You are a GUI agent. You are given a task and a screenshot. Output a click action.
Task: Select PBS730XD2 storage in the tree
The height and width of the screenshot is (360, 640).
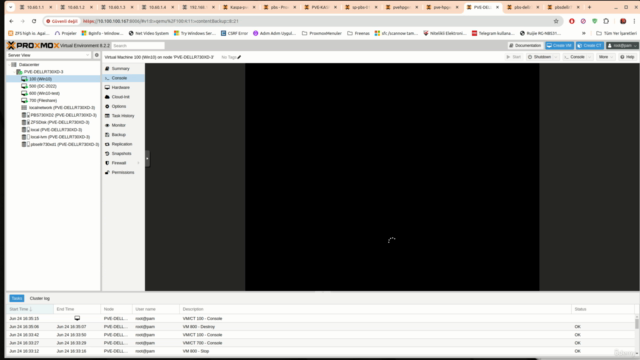63,115
